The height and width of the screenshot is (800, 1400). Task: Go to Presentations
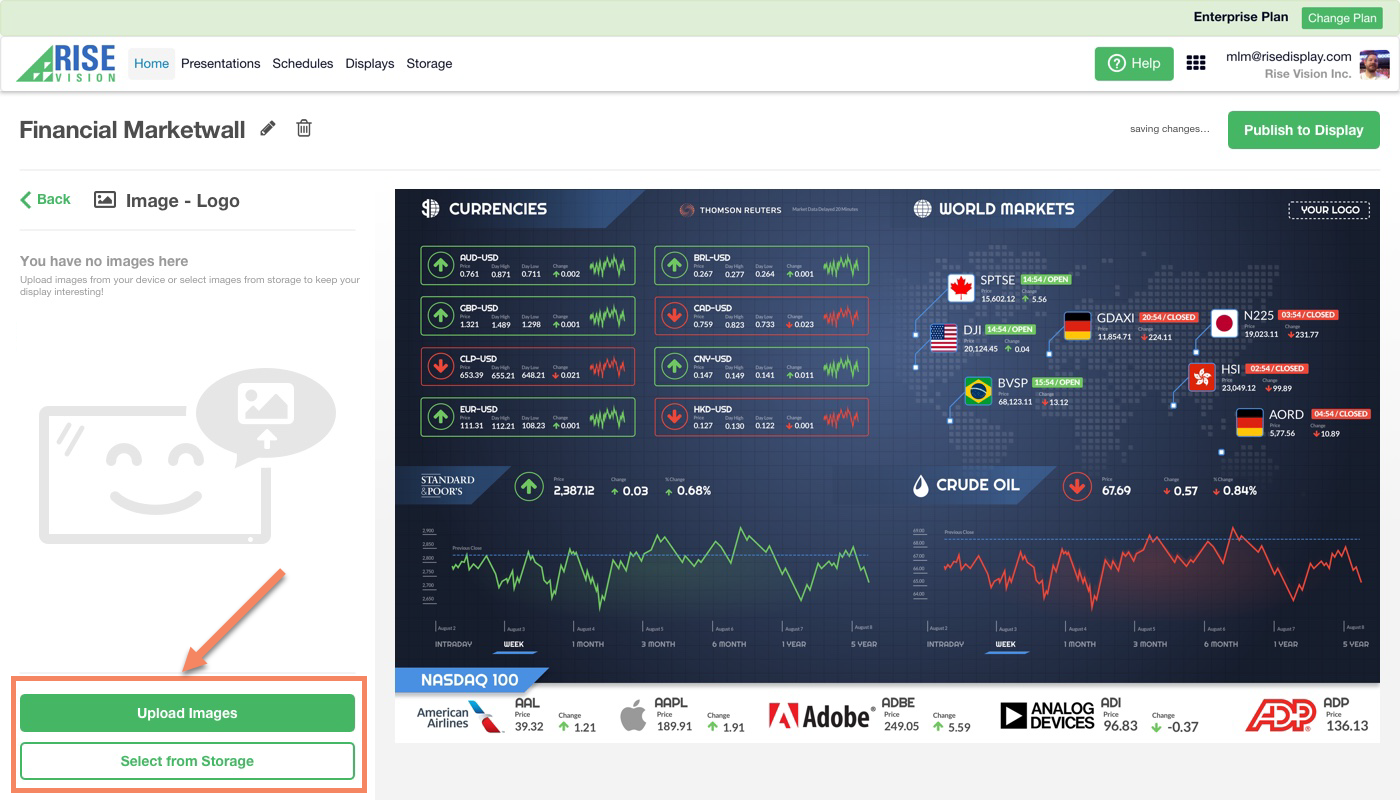220,63
